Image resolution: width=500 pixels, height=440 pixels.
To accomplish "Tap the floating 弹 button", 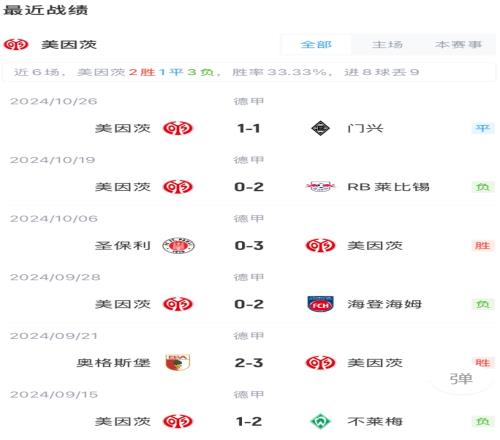I will point(461,379).
